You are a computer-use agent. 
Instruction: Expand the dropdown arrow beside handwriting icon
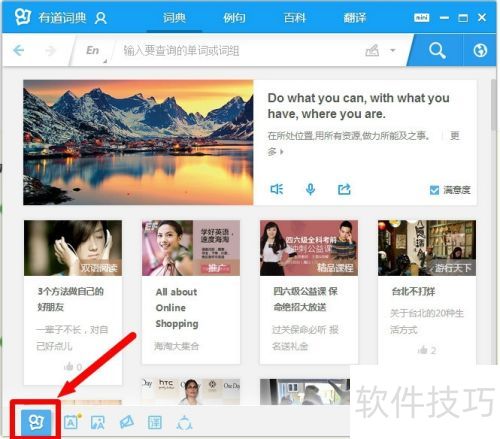tap(393, 51)
